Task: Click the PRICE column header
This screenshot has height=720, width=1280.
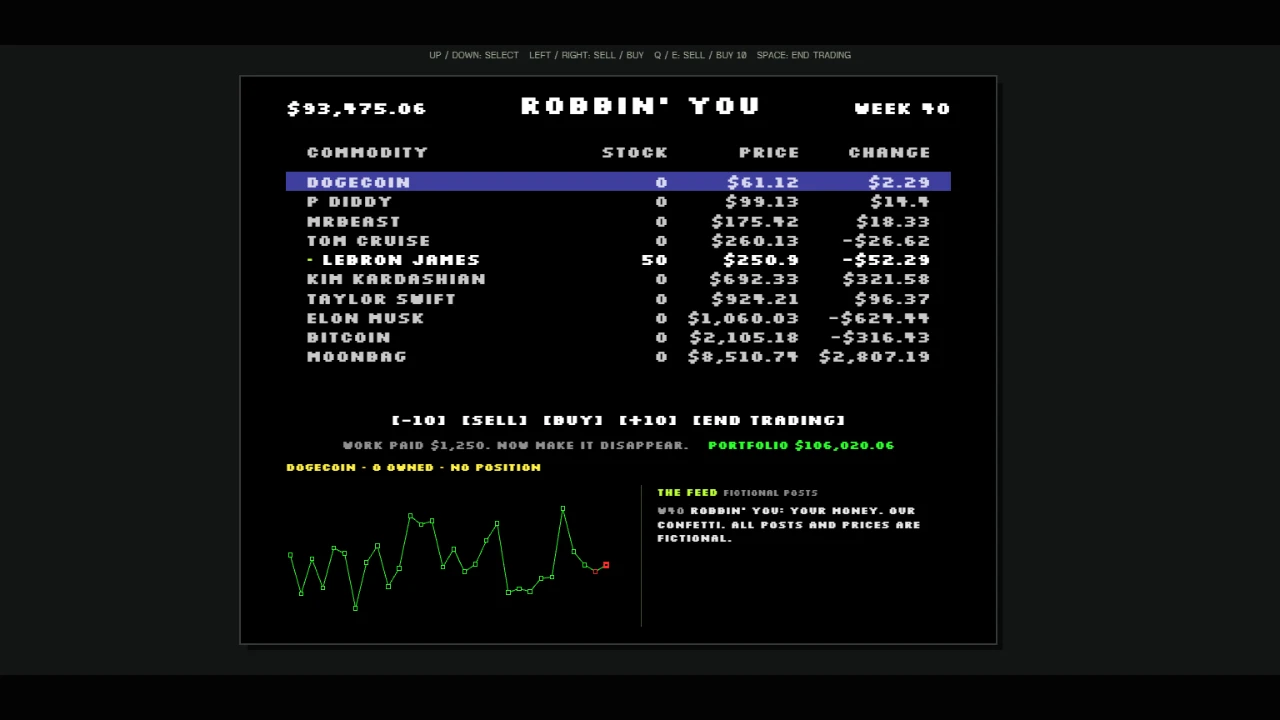Action: click(769, 152)
